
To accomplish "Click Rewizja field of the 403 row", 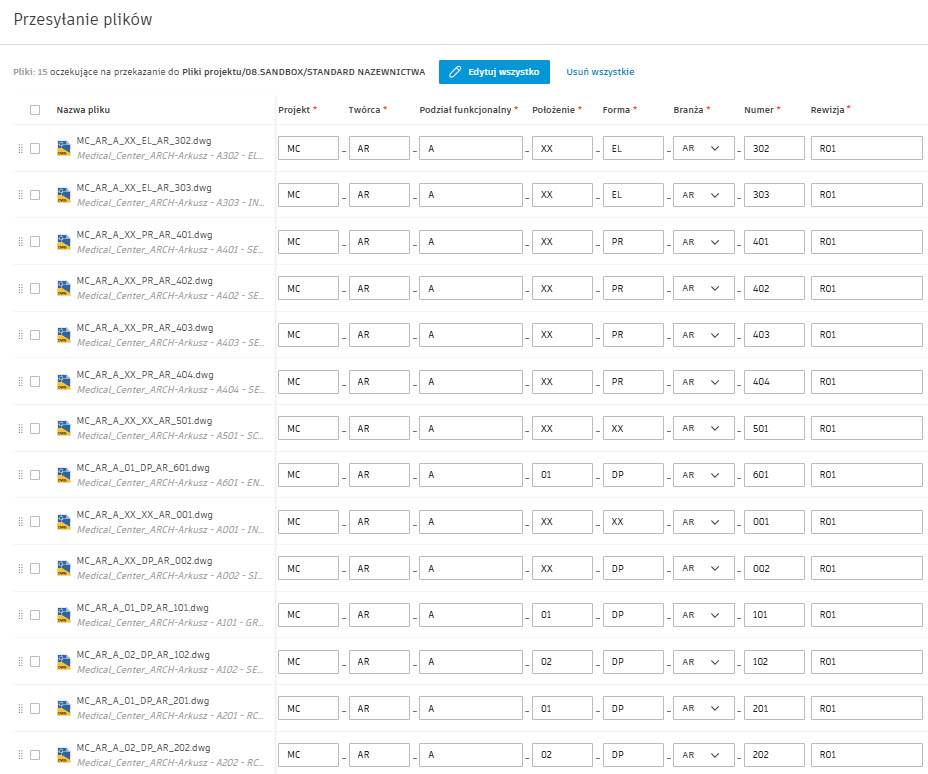I will point(866,335).
